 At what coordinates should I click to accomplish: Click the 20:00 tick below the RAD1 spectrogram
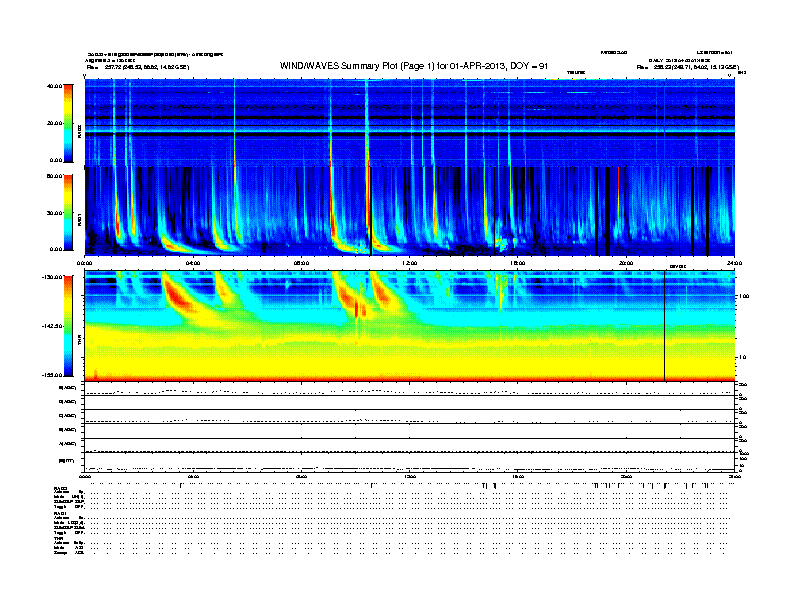626,263
